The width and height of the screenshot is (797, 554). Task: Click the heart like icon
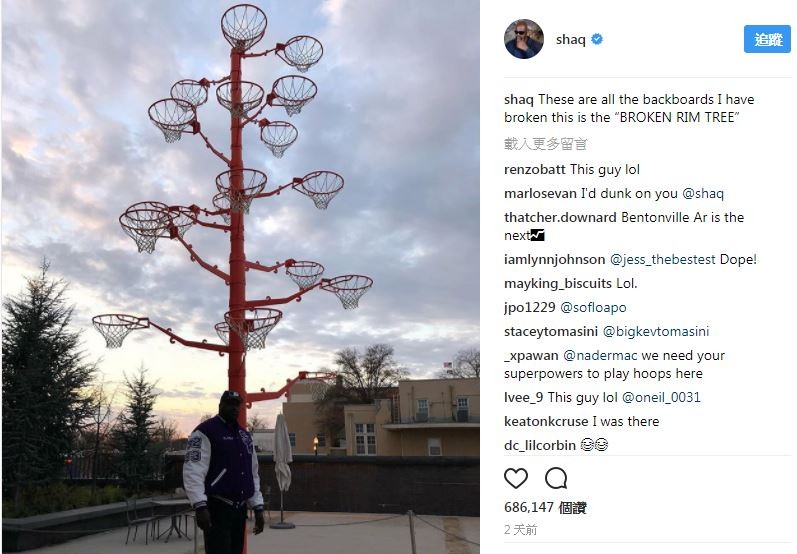515,479
